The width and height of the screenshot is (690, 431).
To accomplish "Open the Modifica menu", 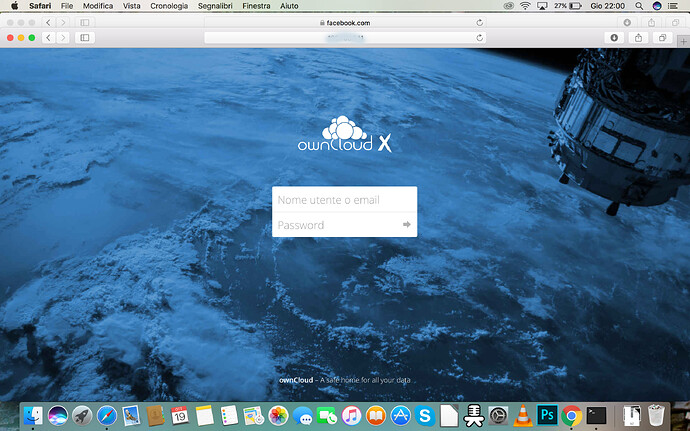I will pyautogui.click(x=98, y=6).
